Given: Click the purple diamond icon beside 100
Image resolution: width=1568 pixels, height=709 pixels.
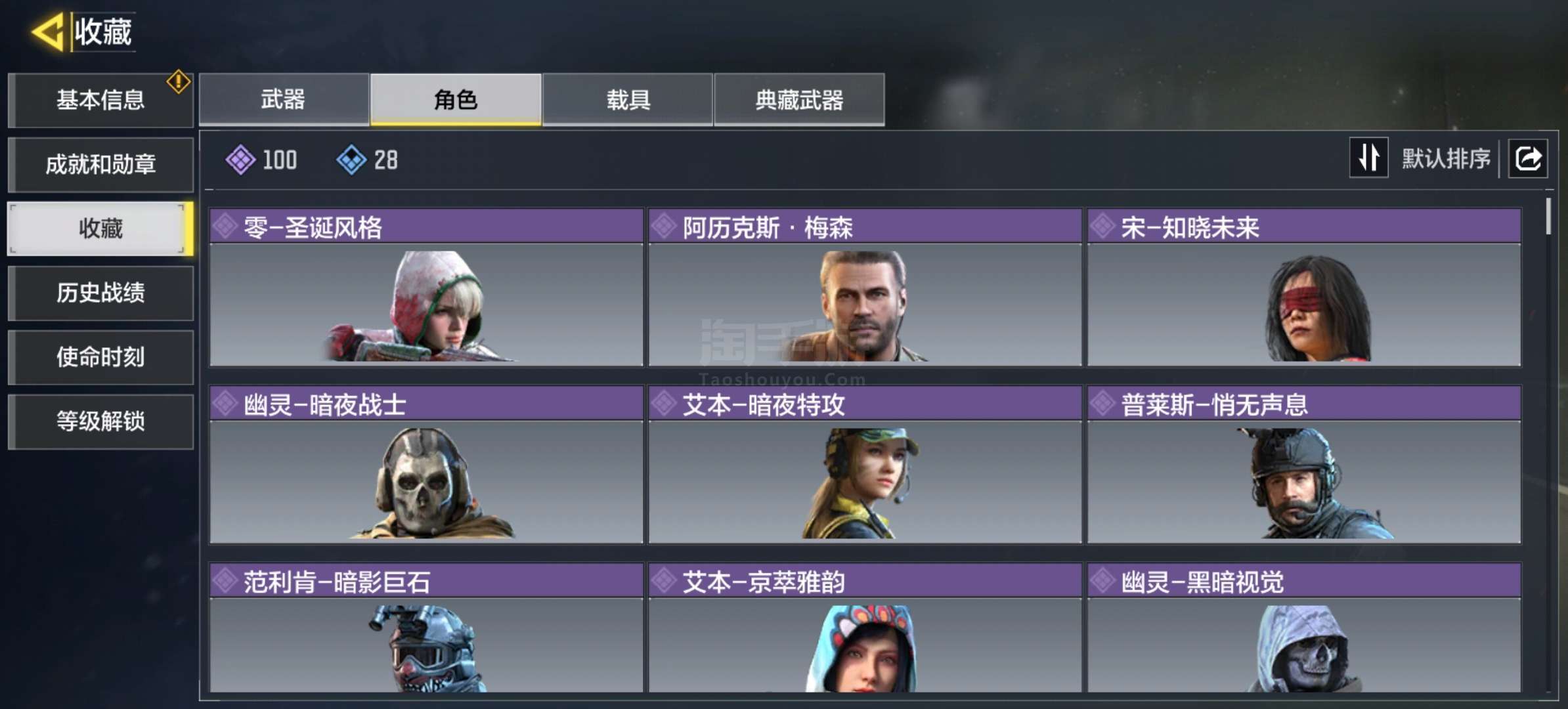Looking at the screenshot, I should click(x=240, y=160).
